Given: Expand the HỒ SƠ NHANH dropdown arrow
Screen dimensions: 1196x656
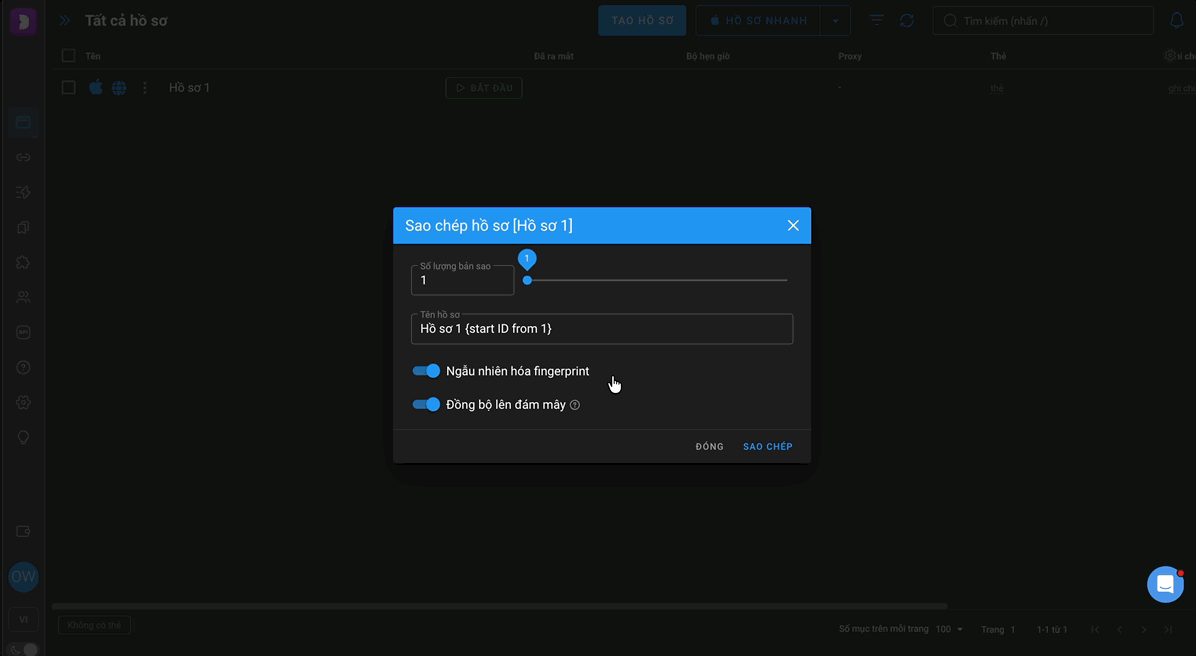Looking at the screenshot, I should [835, 21].
